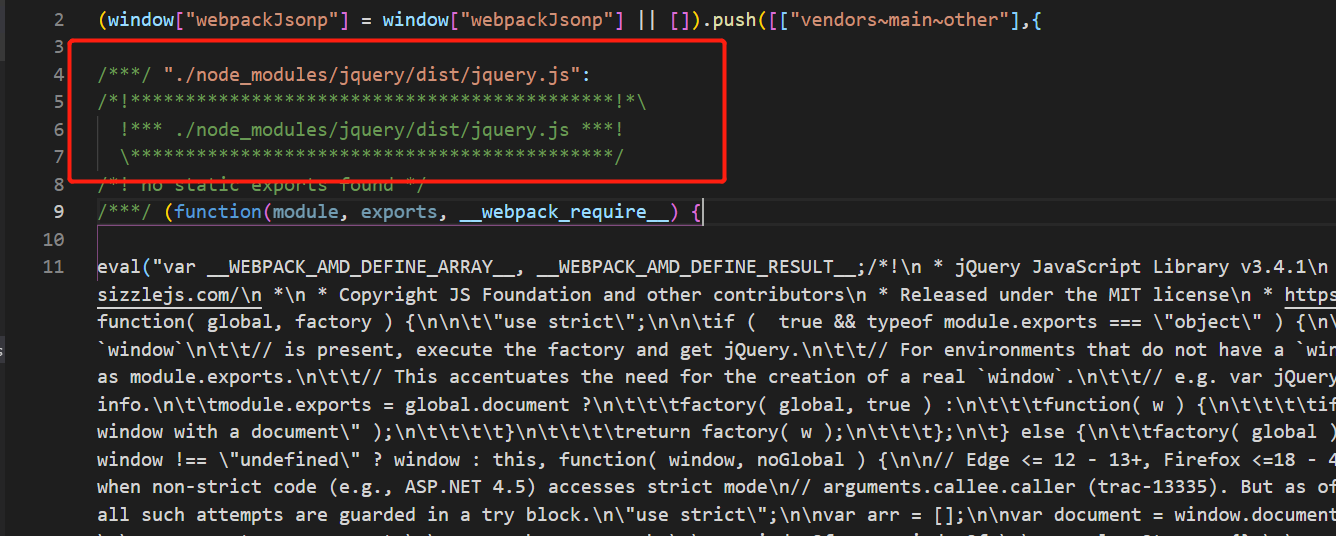Click "Copyright JS Foundation" text

click(465, 295)
